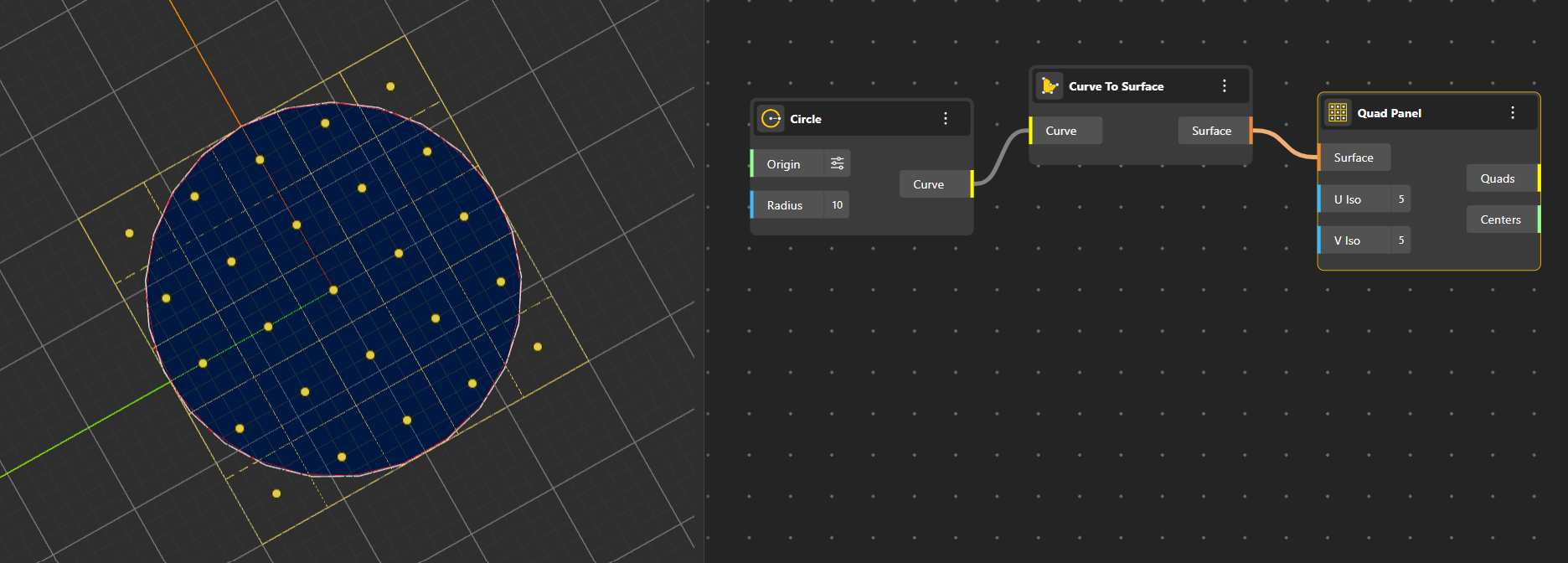Click Surface output on Curve To Surface
This screenshot has height=563, width=1568.
1215,131
